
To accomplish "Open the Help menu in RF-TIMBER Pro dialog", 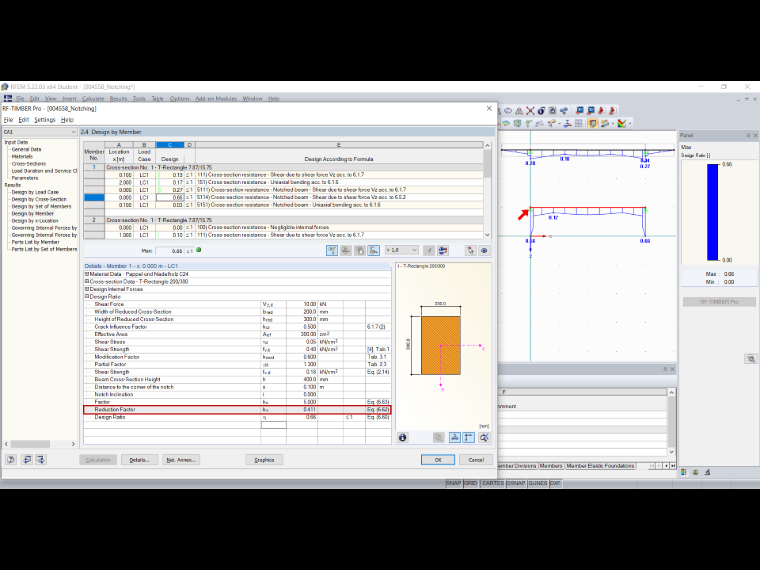I will tap(67, 120).
